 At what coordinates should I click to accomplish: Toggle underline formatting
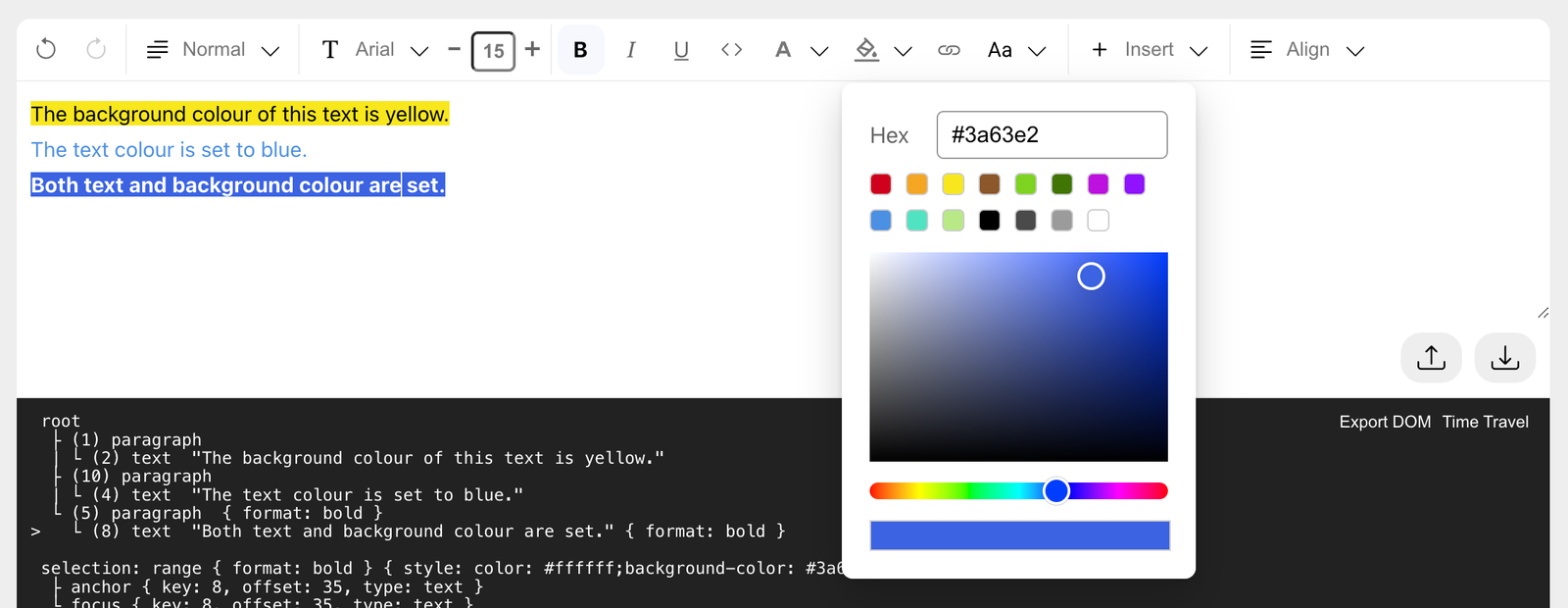point(681,50)
